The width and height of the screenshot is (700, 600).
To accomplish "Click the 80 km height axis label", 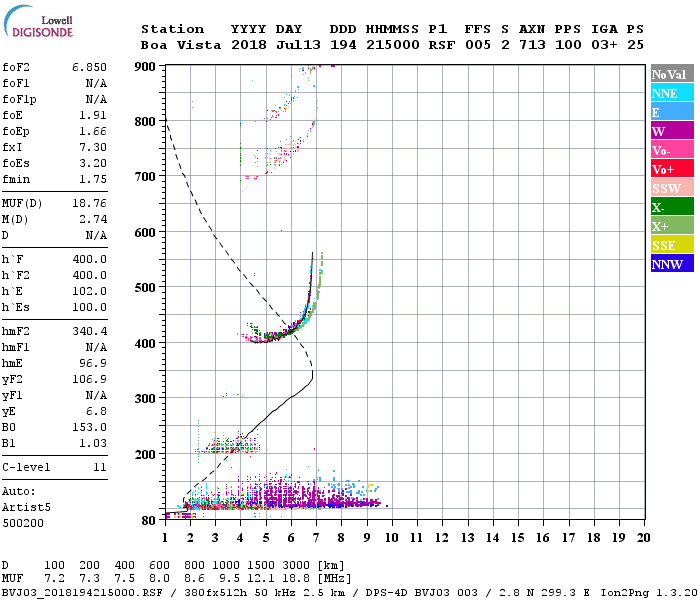I will pos(149,521).
